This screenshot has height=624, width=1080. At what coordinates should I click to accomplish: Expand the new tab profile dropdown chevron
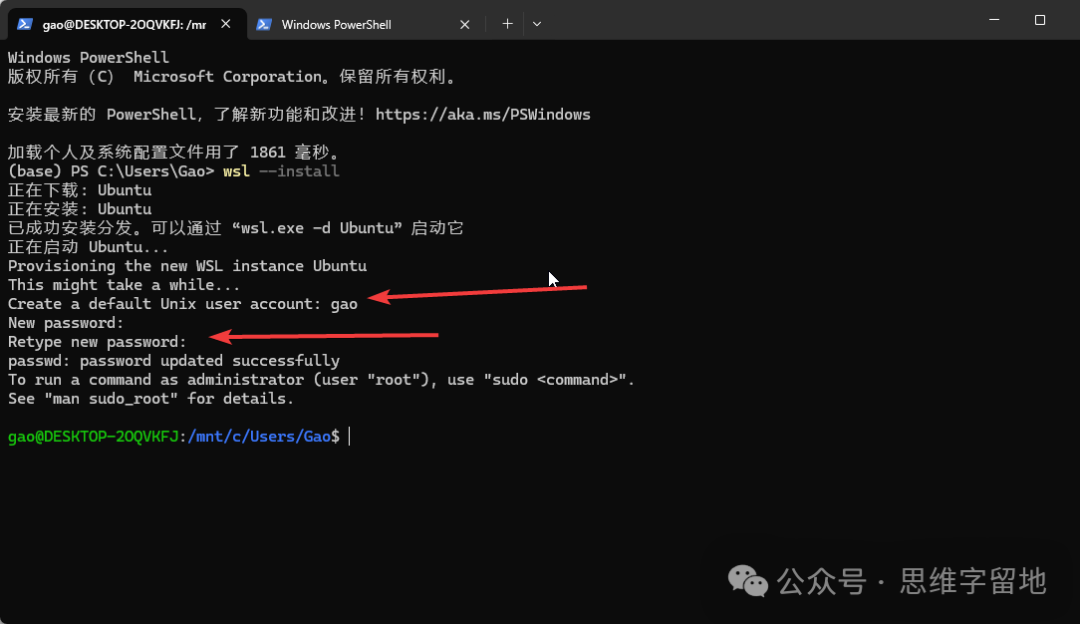coord(537,24)
